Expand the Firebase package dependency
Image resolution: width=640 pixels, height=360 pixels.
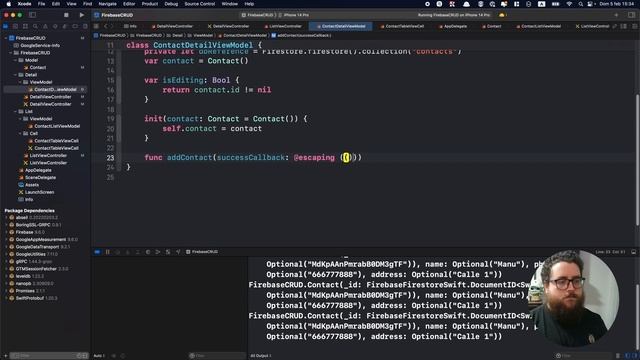6,232
